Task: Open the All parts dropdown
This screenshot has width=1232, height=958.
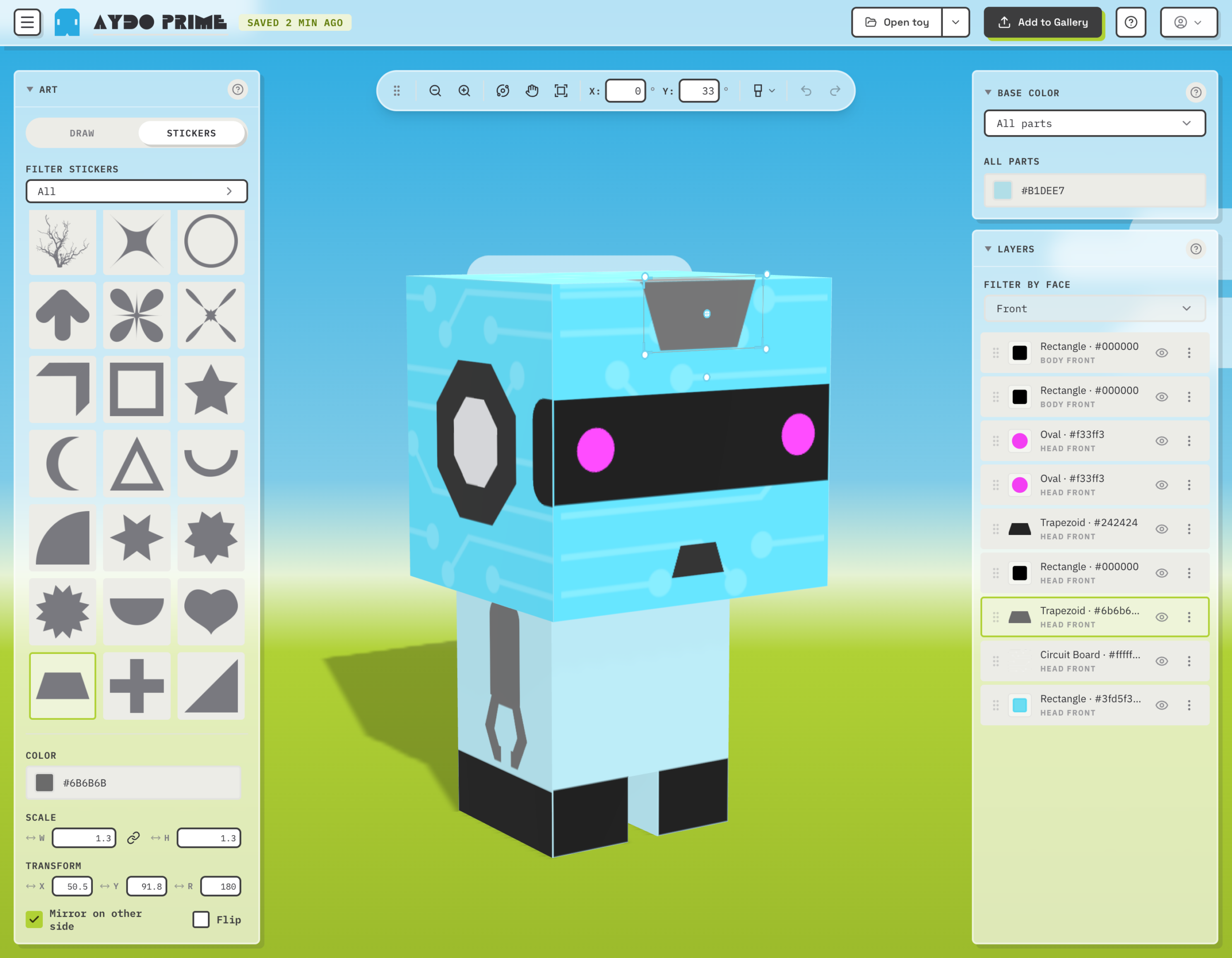Action: point(1094,124)
